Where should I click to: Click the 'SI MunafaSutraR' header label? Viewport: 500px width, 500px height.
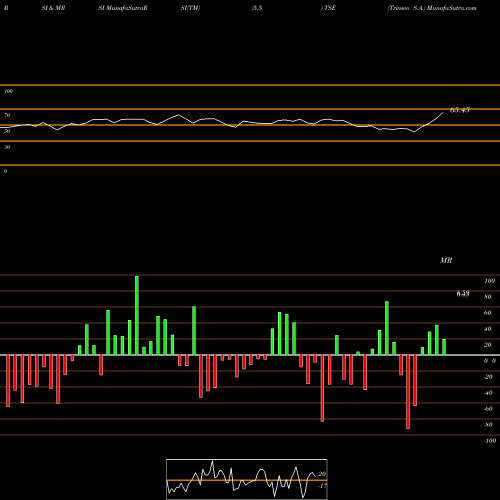pos(123,8)
